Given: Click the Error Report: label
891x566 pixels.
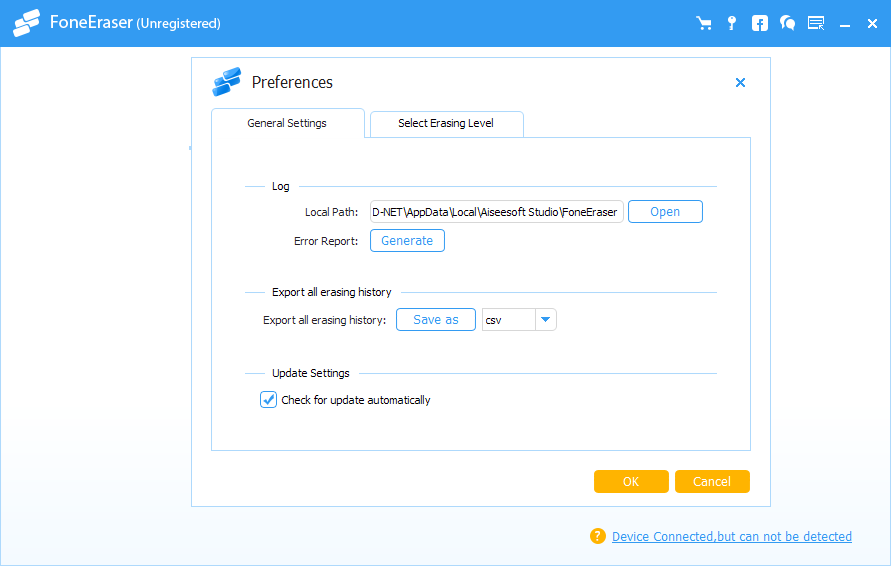Looking at the screenshot, I should [326, 241].
